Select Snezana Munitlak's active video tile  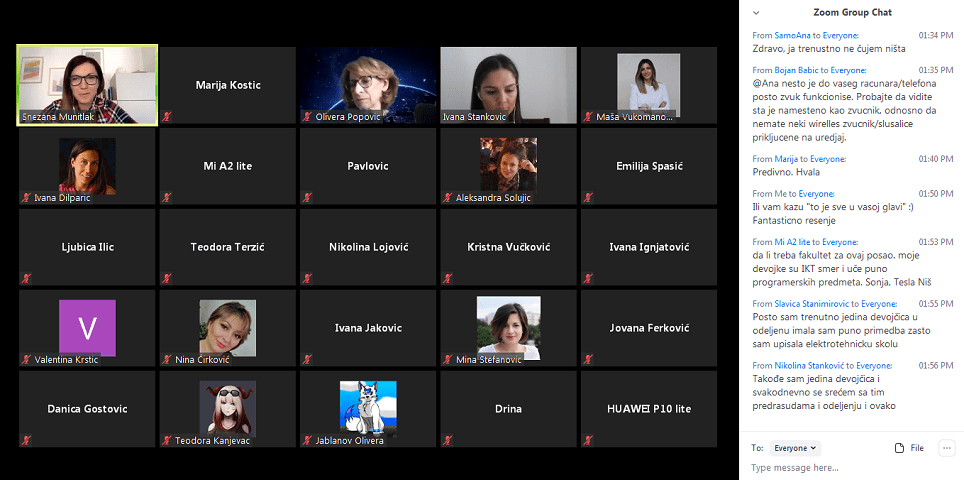coord(87,84)
